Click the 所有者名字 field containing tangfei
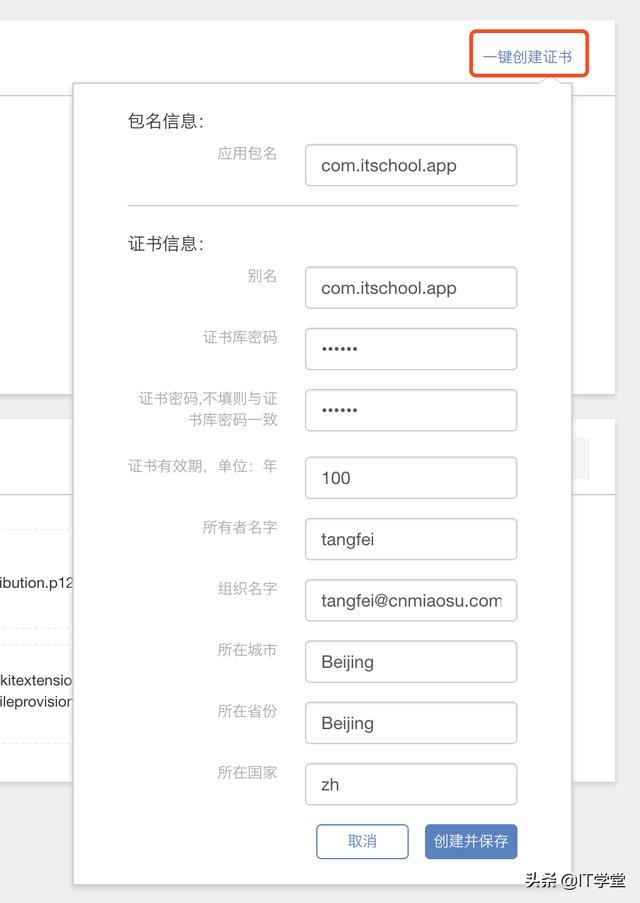The height and width of the screenshot is (903, 640). coord(411,540)
